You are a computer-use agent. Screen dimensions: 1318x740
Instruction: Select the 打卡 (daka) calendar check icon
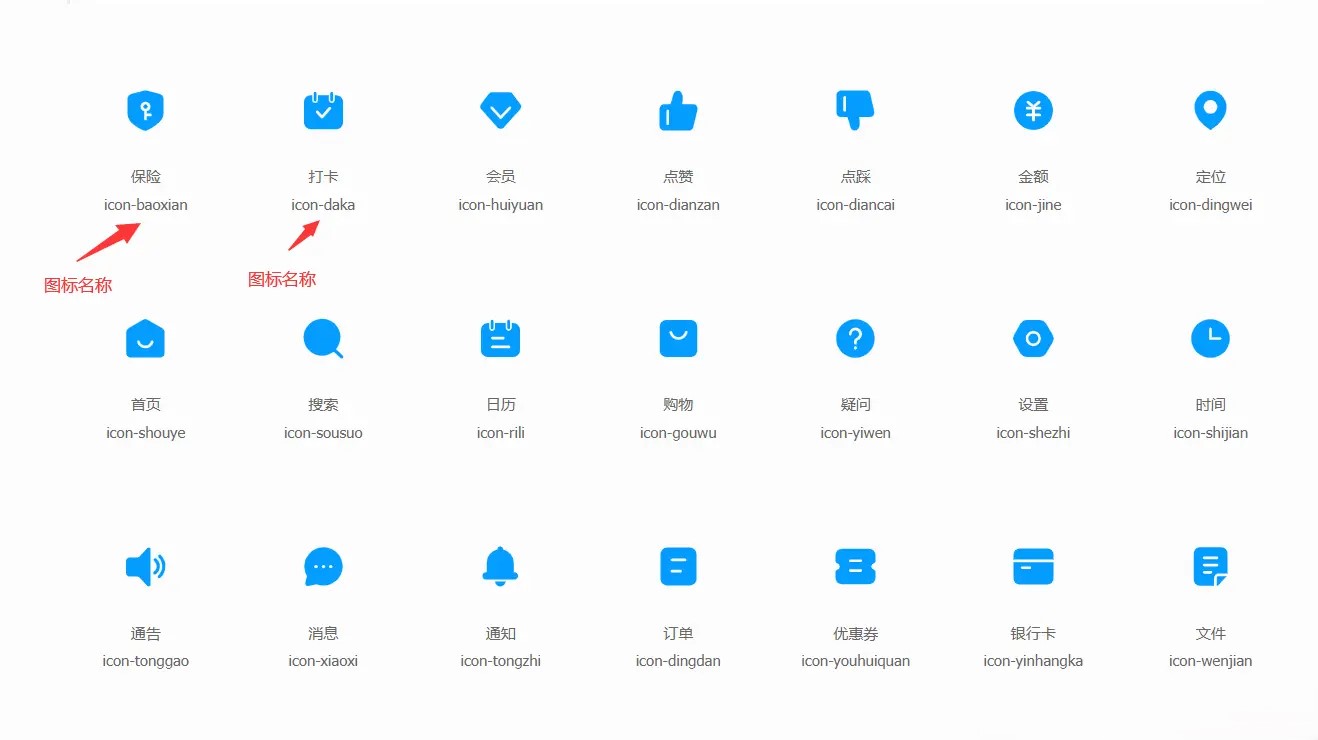(x=323, y=110)
